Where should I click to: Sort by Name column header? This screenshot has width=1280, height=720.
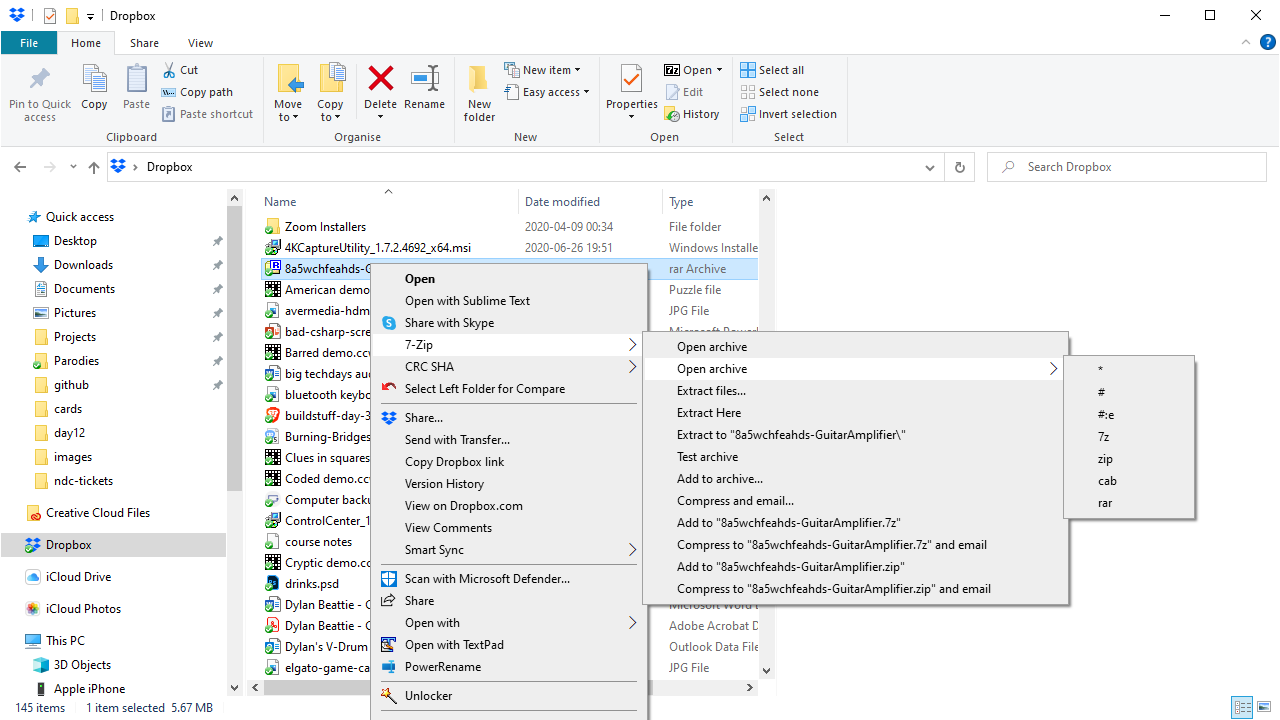[388, 202]
